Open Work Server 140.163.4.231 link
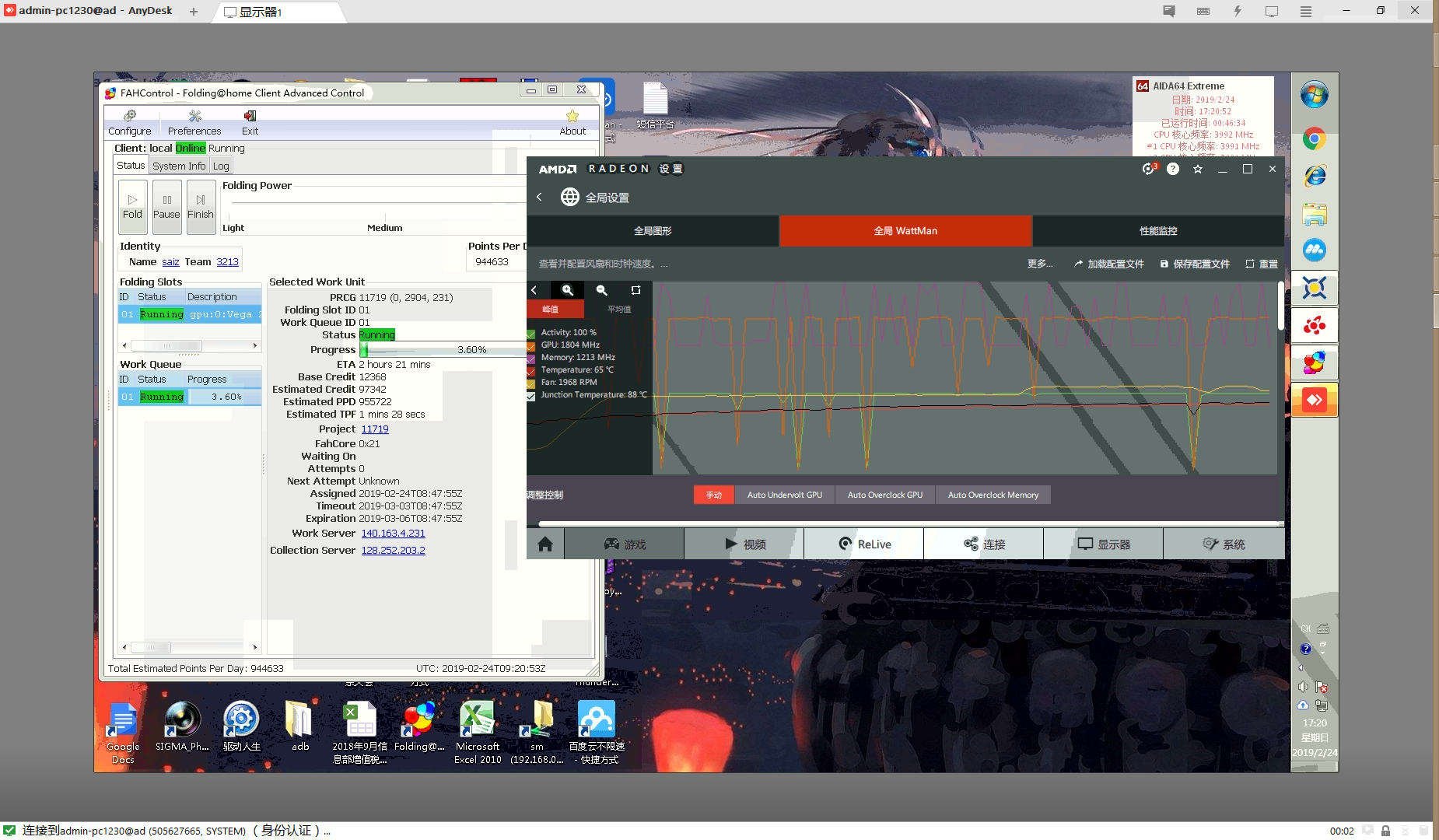Image resolution: width=1439 pixels, height=840 pixels. coord(393,533)
